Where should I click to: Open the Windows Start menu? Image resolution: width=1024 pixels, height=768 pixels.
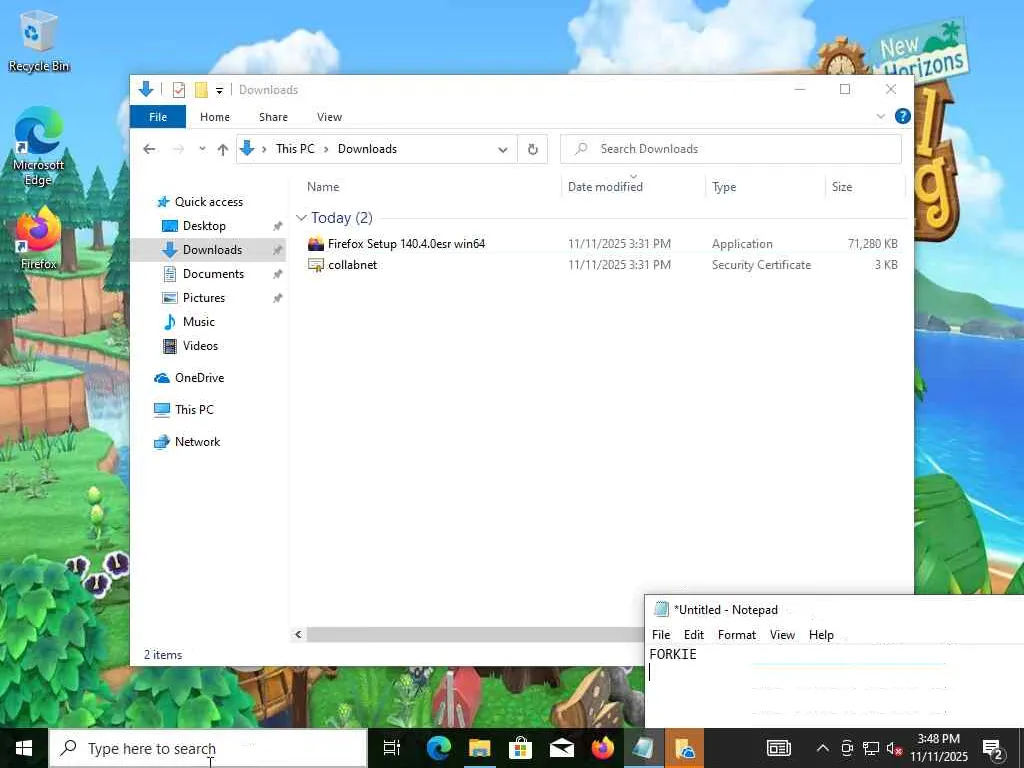point(24,748)
